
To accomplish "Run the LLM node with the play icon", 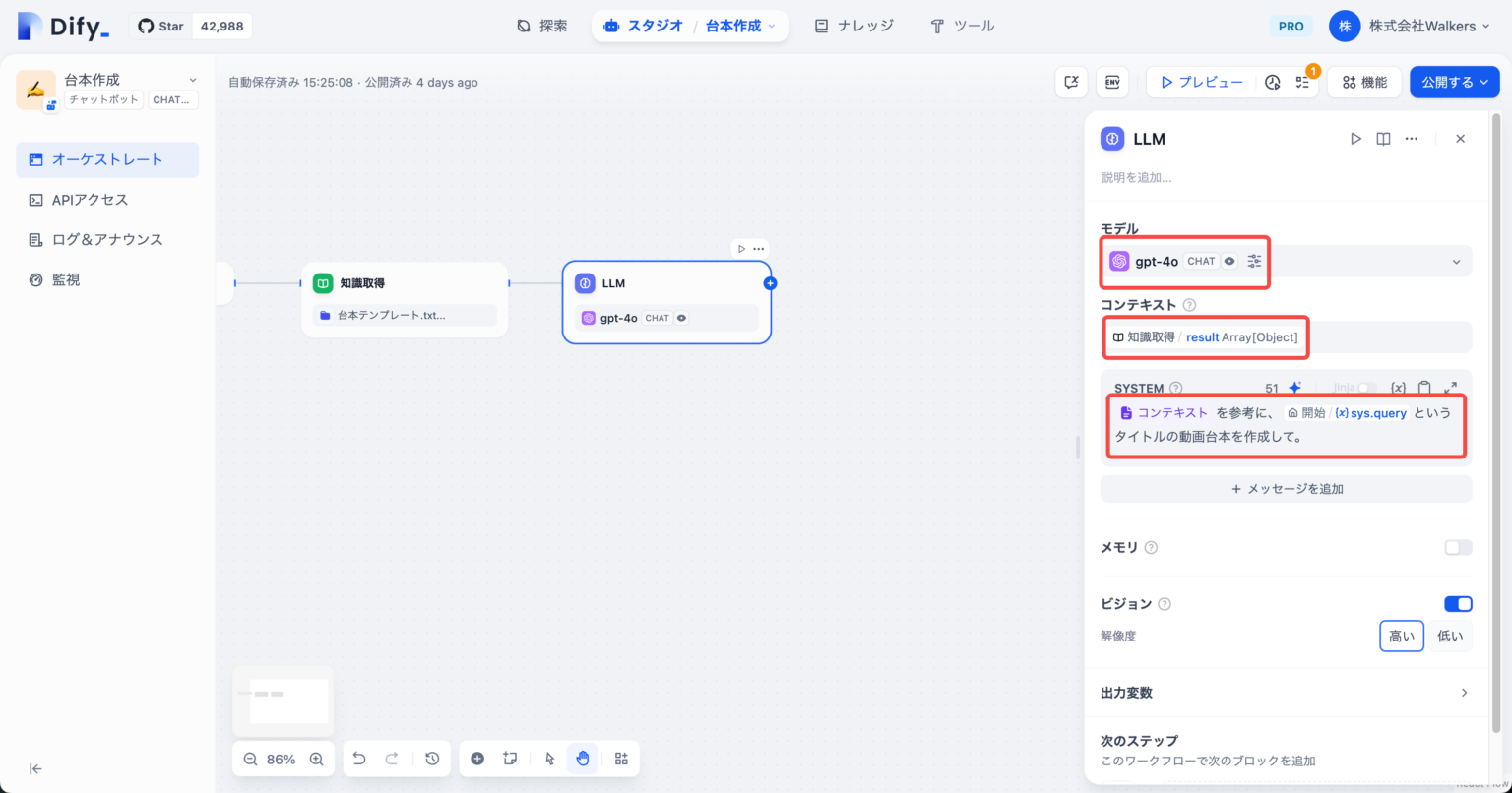I will [x=1355, y=139].
